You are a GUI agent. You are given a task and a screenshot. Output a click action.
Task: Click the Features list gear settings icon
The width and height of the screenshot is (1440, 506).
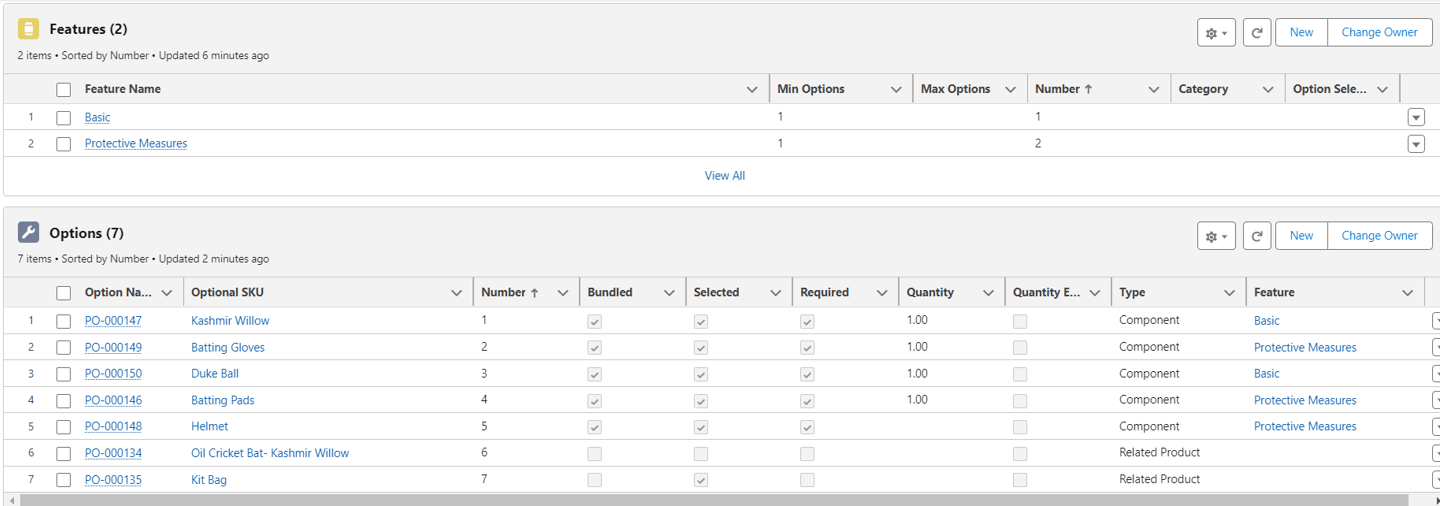pos(1216,33)
